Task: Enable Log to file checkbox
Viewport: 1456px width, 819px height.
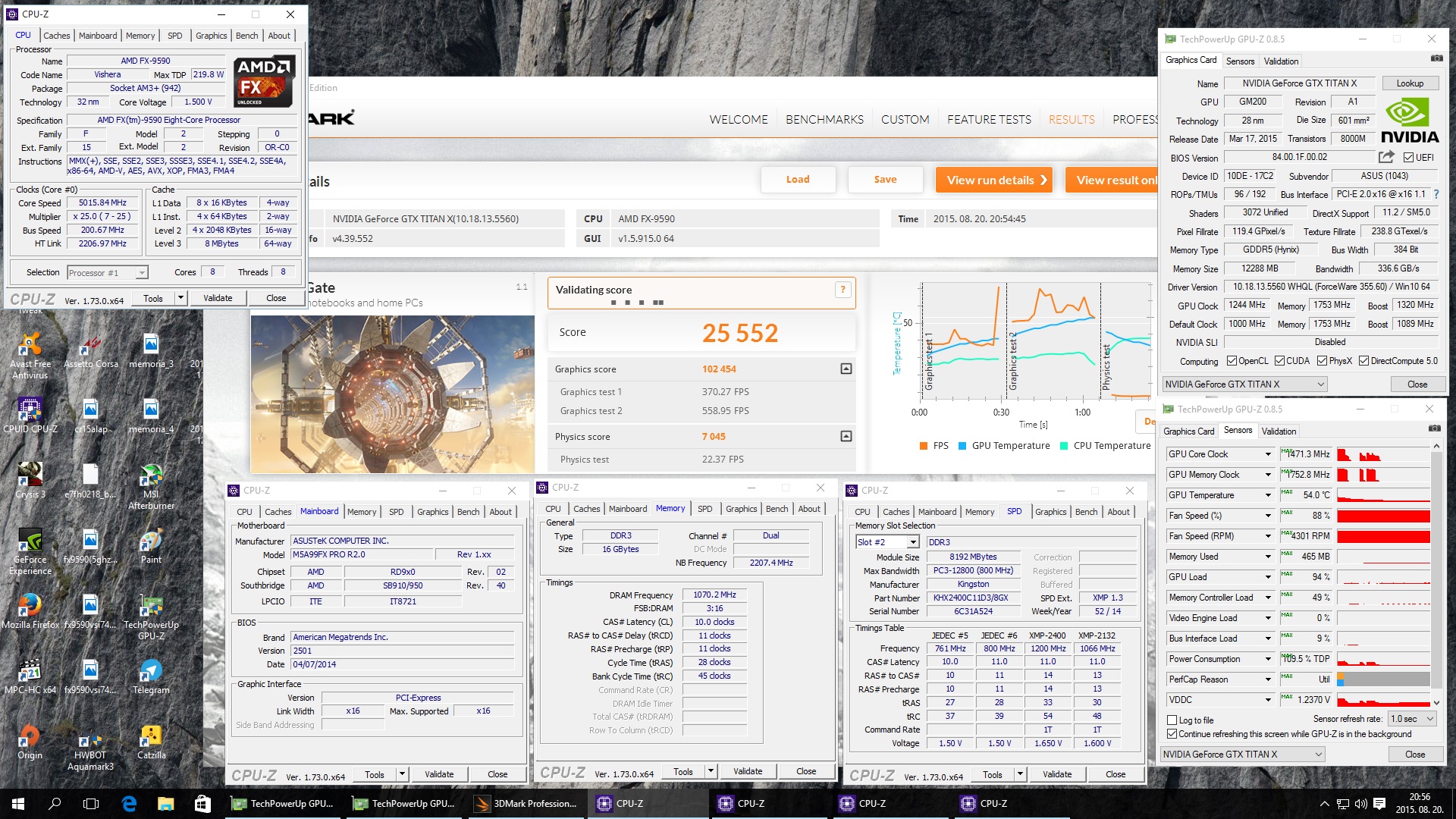Action: click(1172, 720)
